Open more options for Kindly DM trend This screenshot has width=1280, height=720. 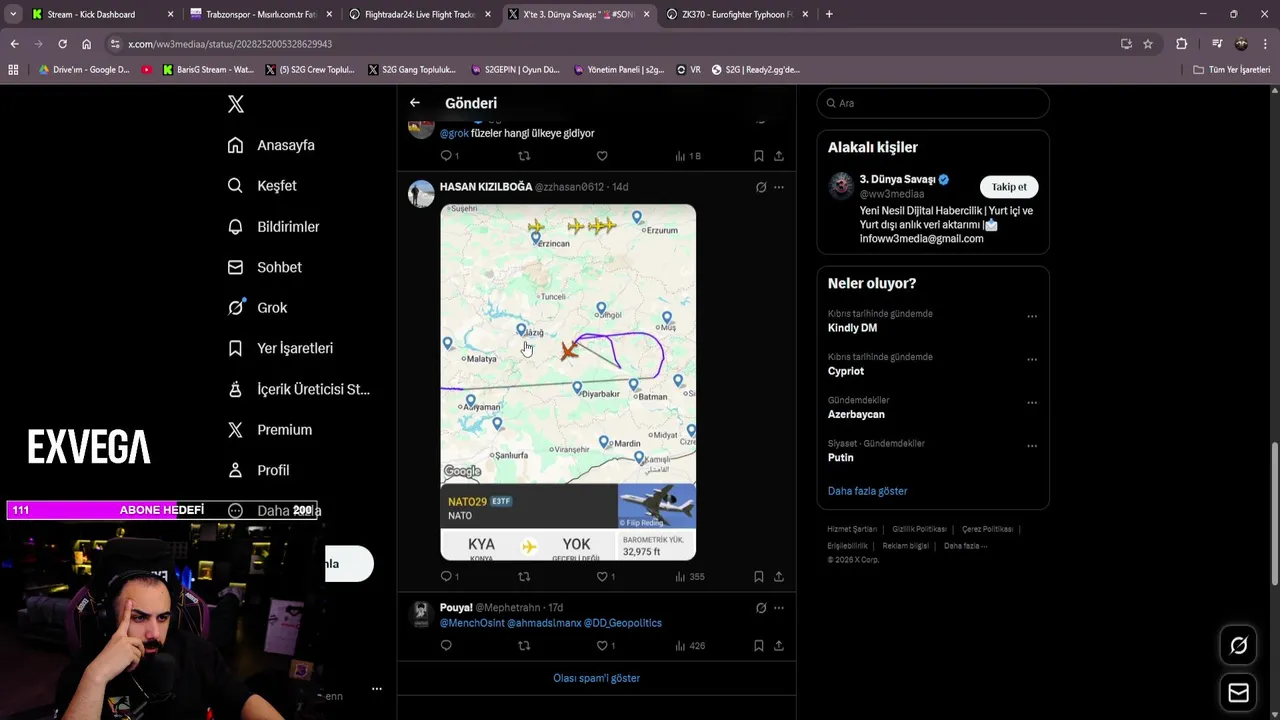(1032, 317)
